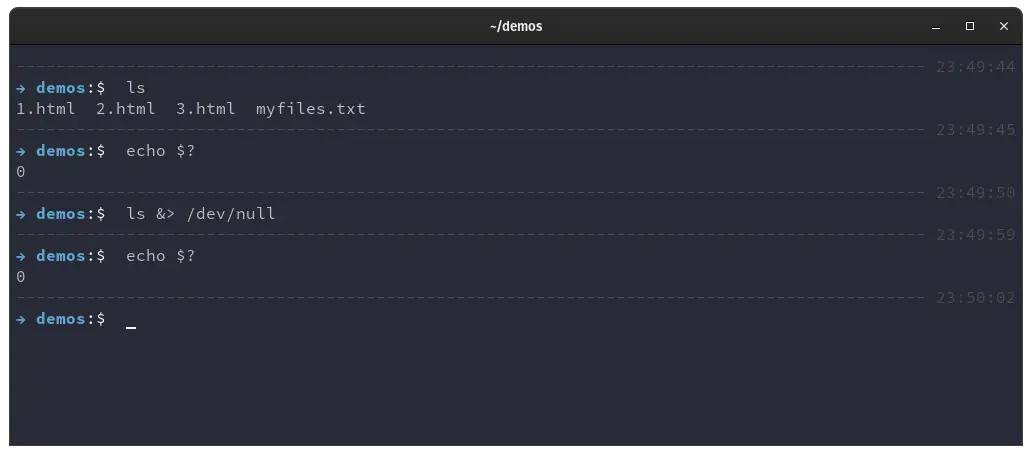1032x455 pixels.
Task: Click the arrow beside first echo $? prompt
Action: click(21, 151)
